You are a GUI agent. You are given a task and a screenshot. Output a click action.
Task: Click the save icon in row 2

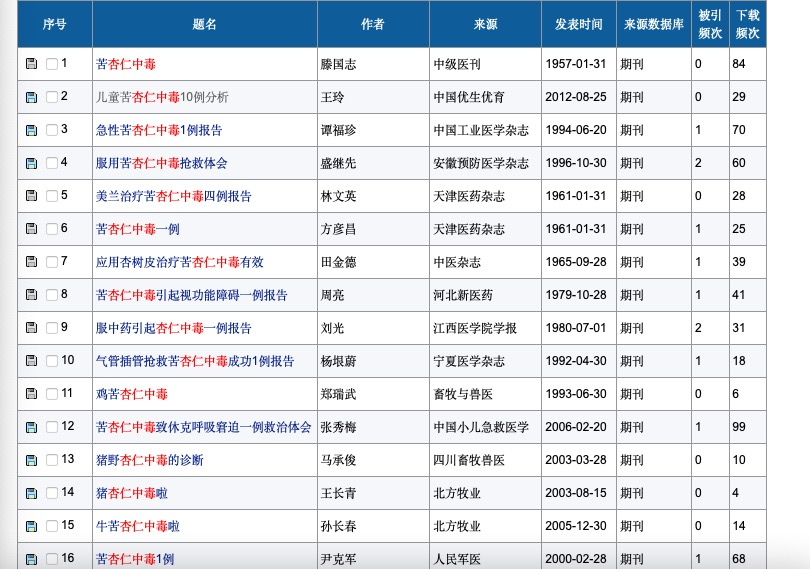click(x=32, y=97)
